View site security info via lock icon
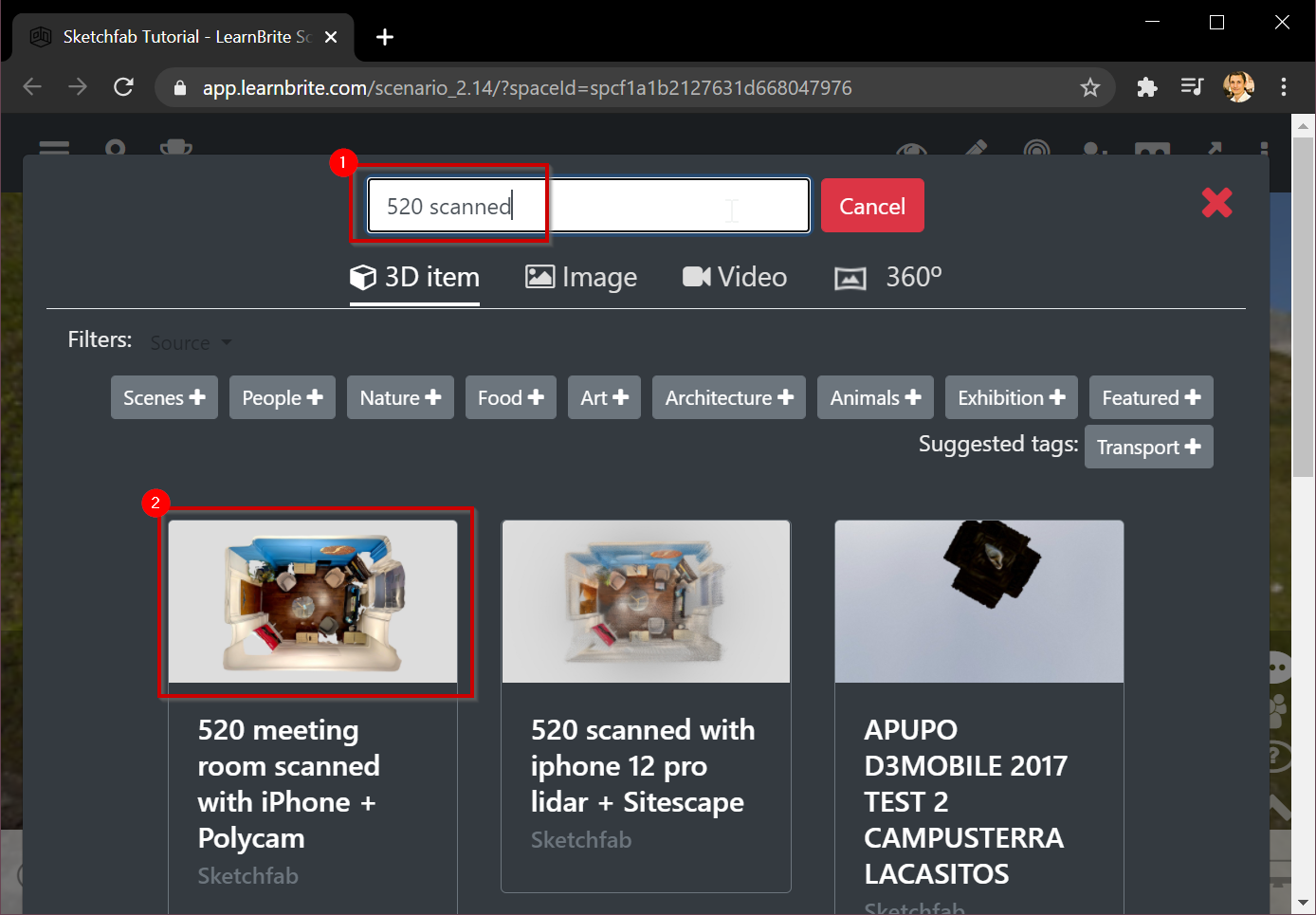Screen dimensions: 1316x915 (x=179, y=88)
